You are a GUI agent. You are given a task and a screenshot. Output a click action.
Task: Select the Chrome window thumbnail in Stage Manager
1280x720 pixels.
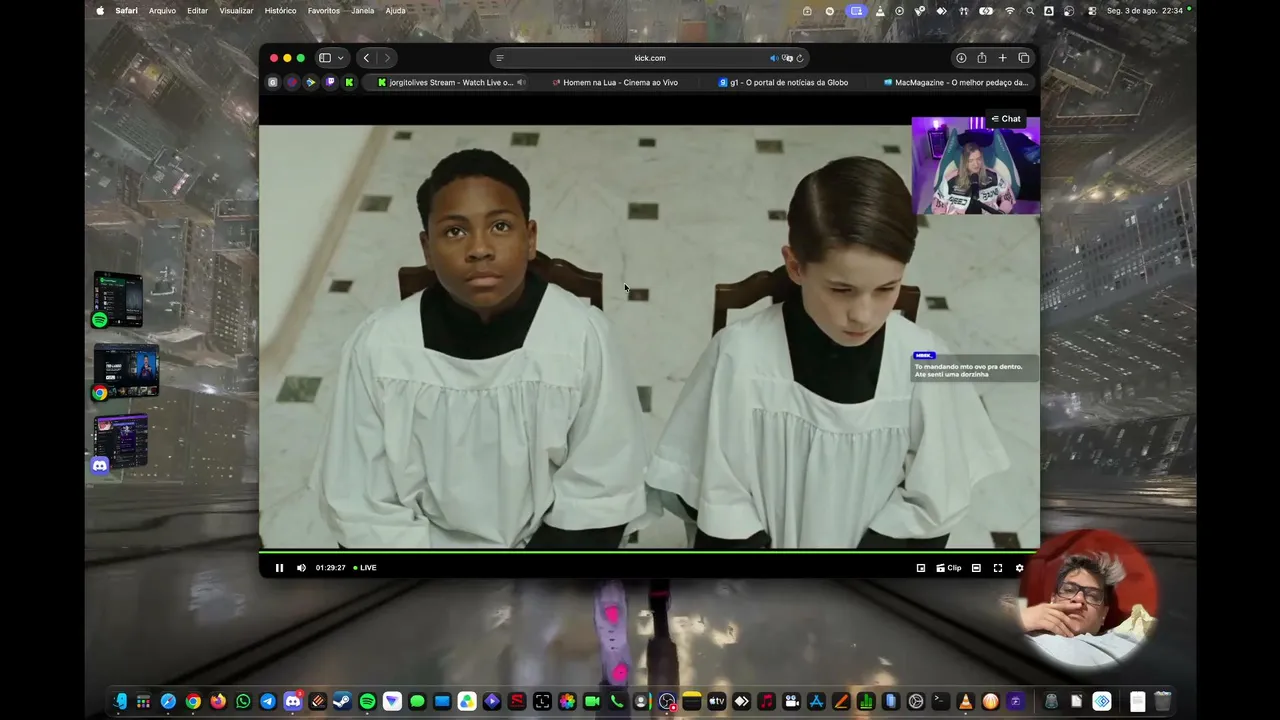tap(126, 372)
